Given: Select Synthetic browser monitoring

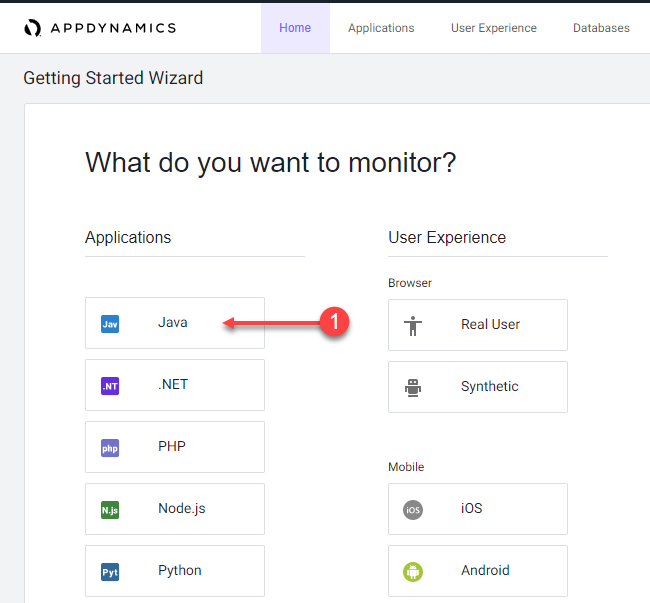Looking at the screenshot, I should pyautogui.click(x=478, y=387).
